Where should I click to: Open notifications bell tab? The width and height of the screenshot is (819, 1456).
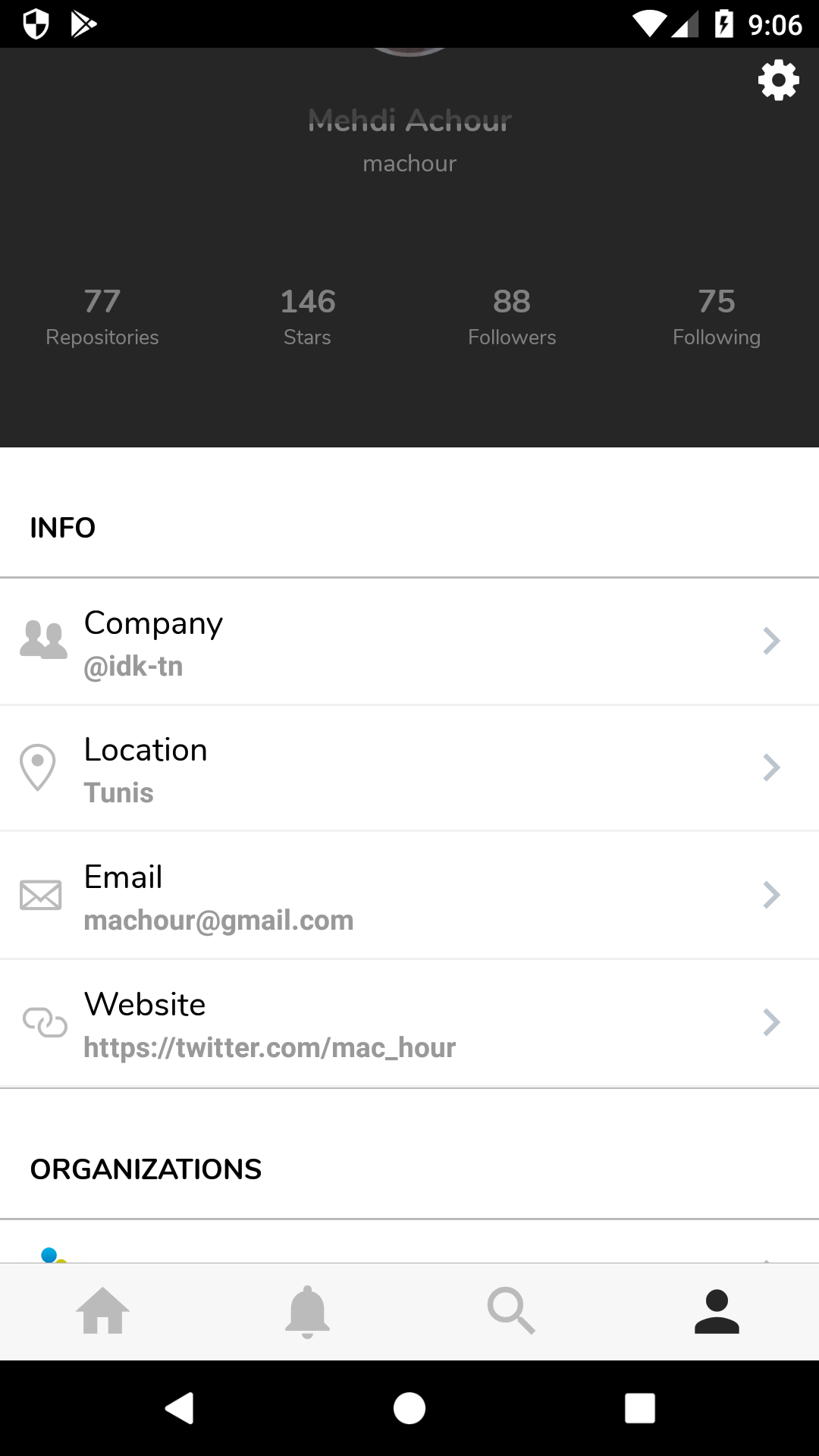307,1311
